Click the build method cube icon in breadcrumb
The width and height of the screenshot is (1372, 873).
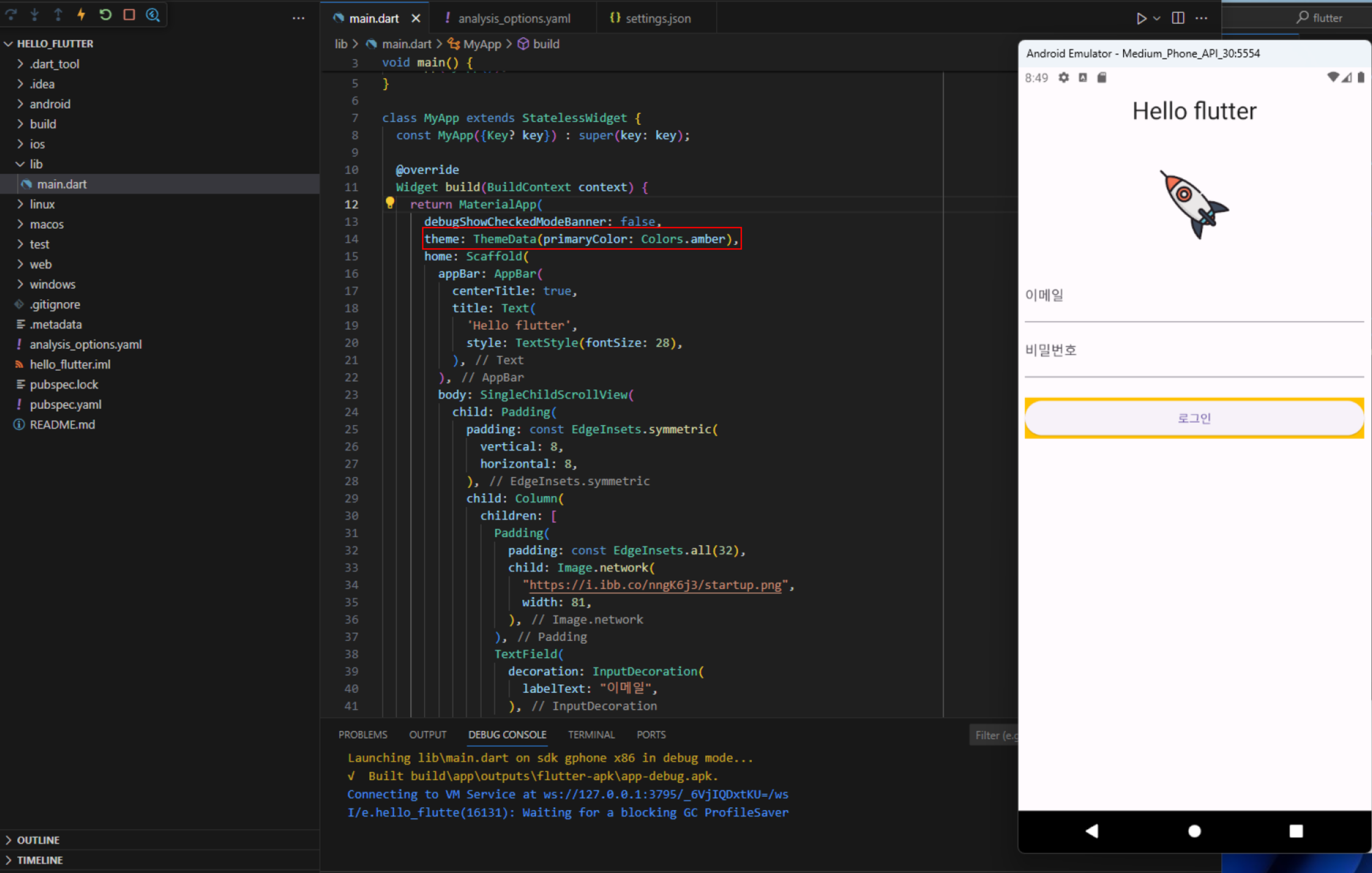(523, 44)
